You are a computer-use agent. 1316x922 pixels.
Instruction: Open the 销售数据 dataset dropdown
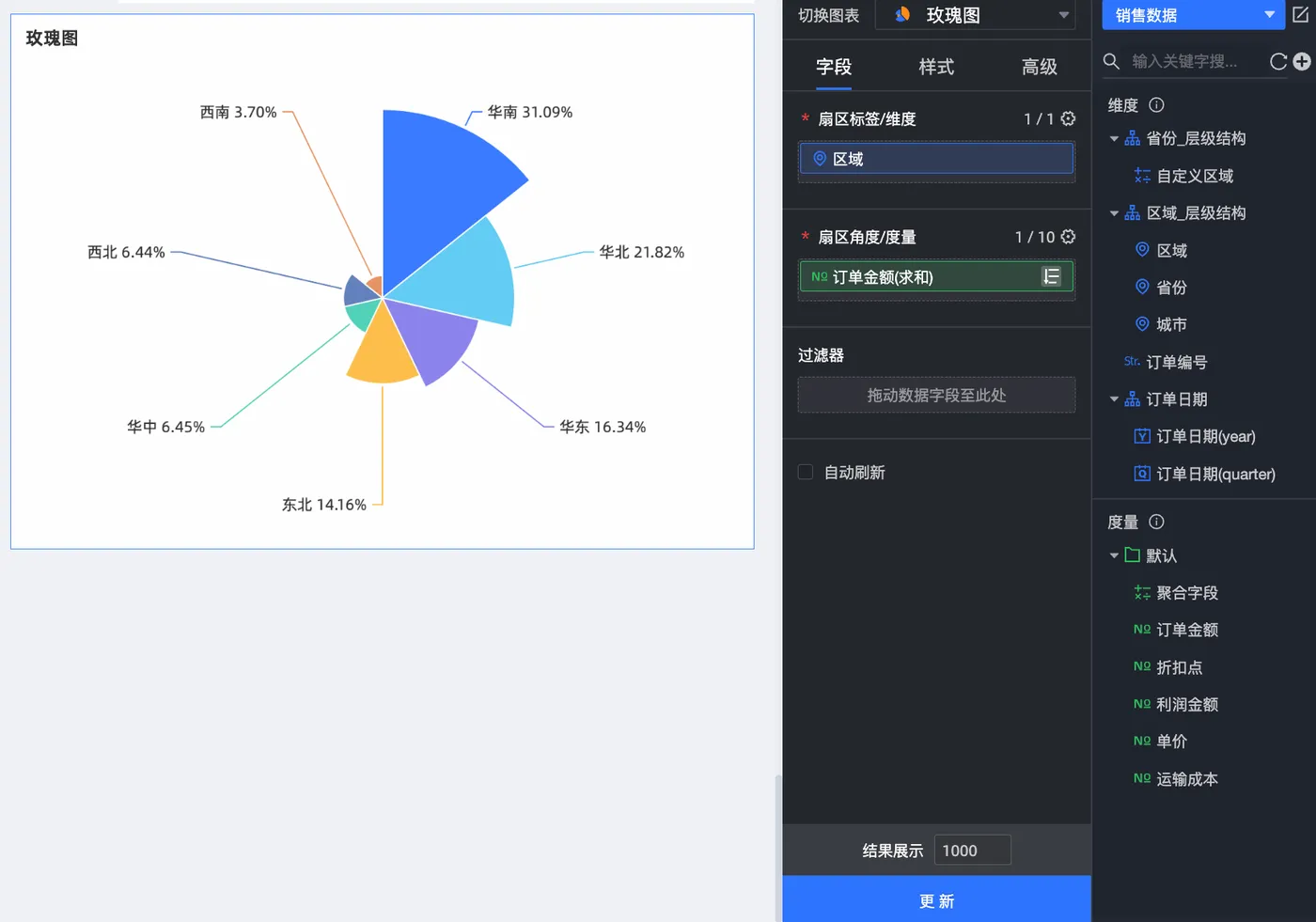pos(1193,15)
